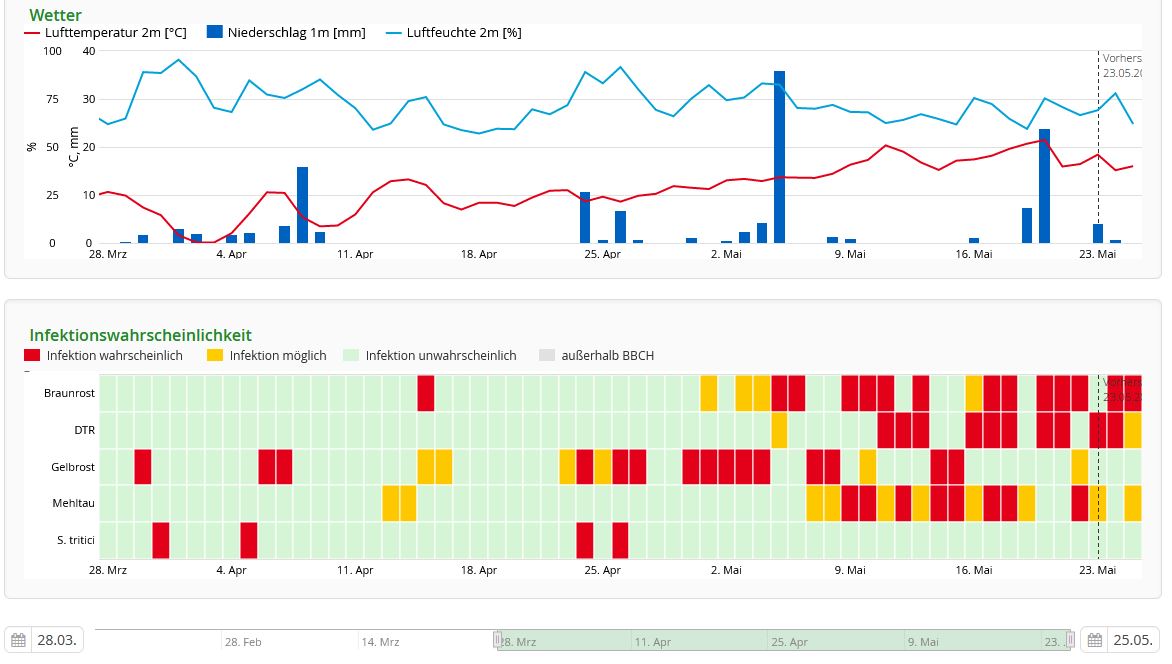
Task: Click '28. Feb' on the range timeline
Action: point(243,642)
